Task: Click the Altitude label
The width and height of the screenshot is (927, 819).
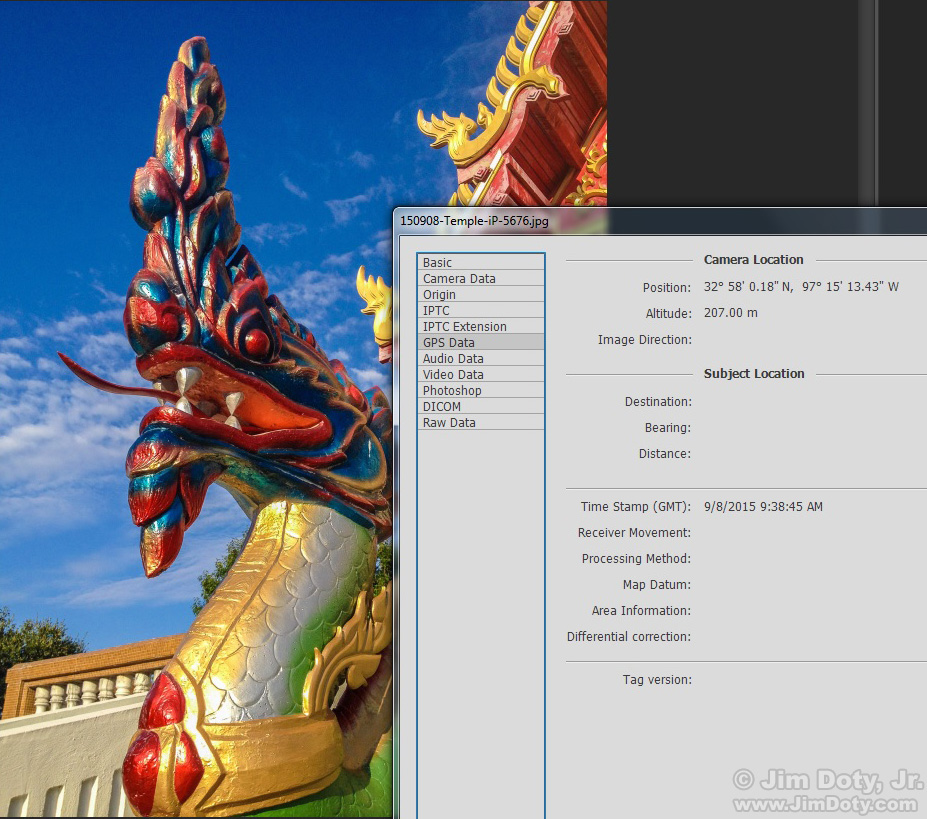Action: (x=668, y=313)
